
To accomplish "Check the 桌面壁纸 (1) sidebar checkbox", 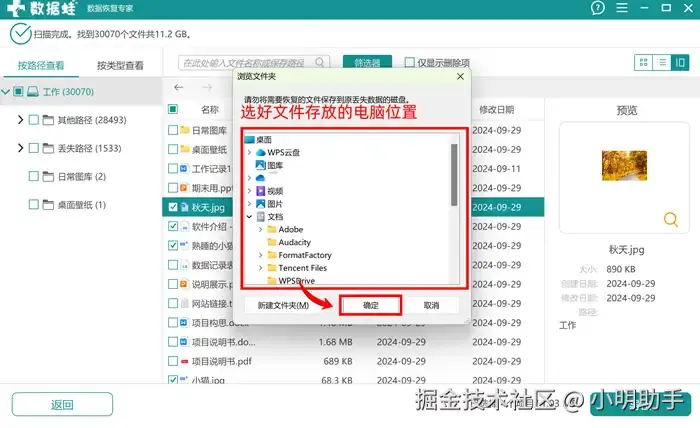I will tap(33, 204).
